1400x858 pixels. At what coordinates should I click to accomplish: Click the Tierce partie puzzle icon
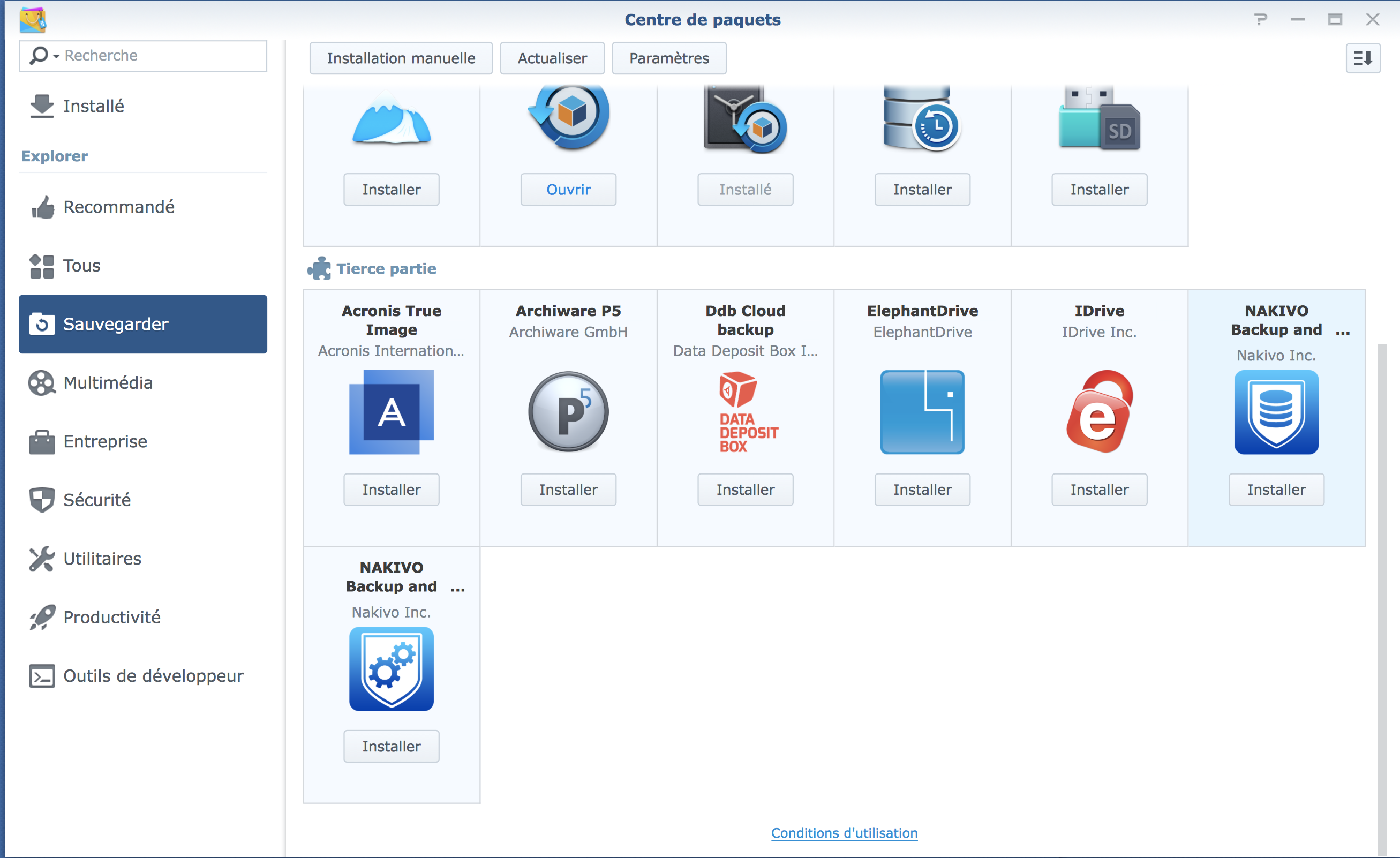pos(319,268)
